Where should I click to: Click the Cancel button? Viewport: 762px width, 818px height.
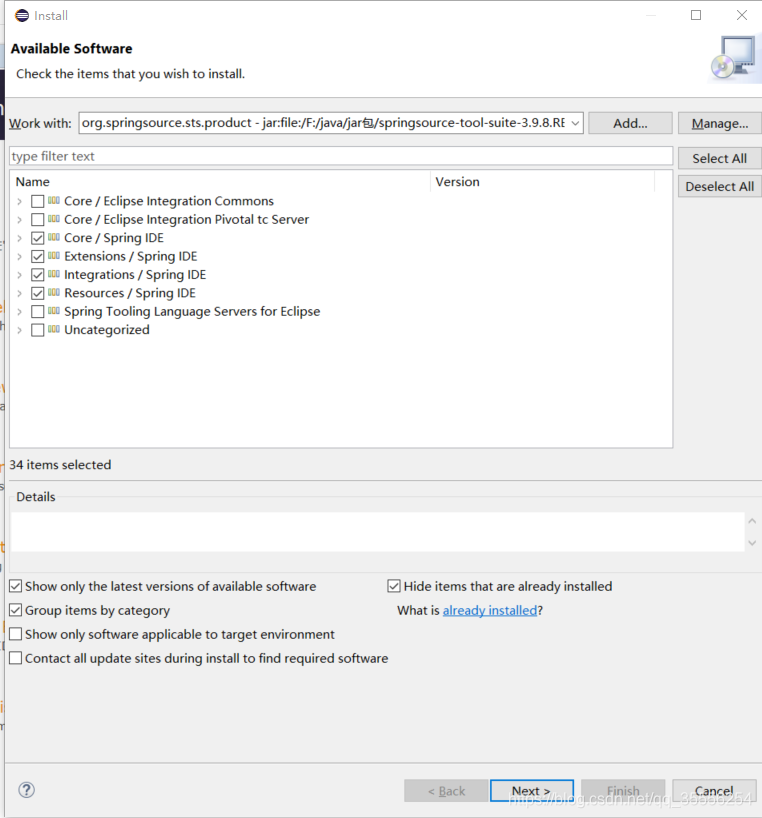pyautogui.click(x=714, y=791)
